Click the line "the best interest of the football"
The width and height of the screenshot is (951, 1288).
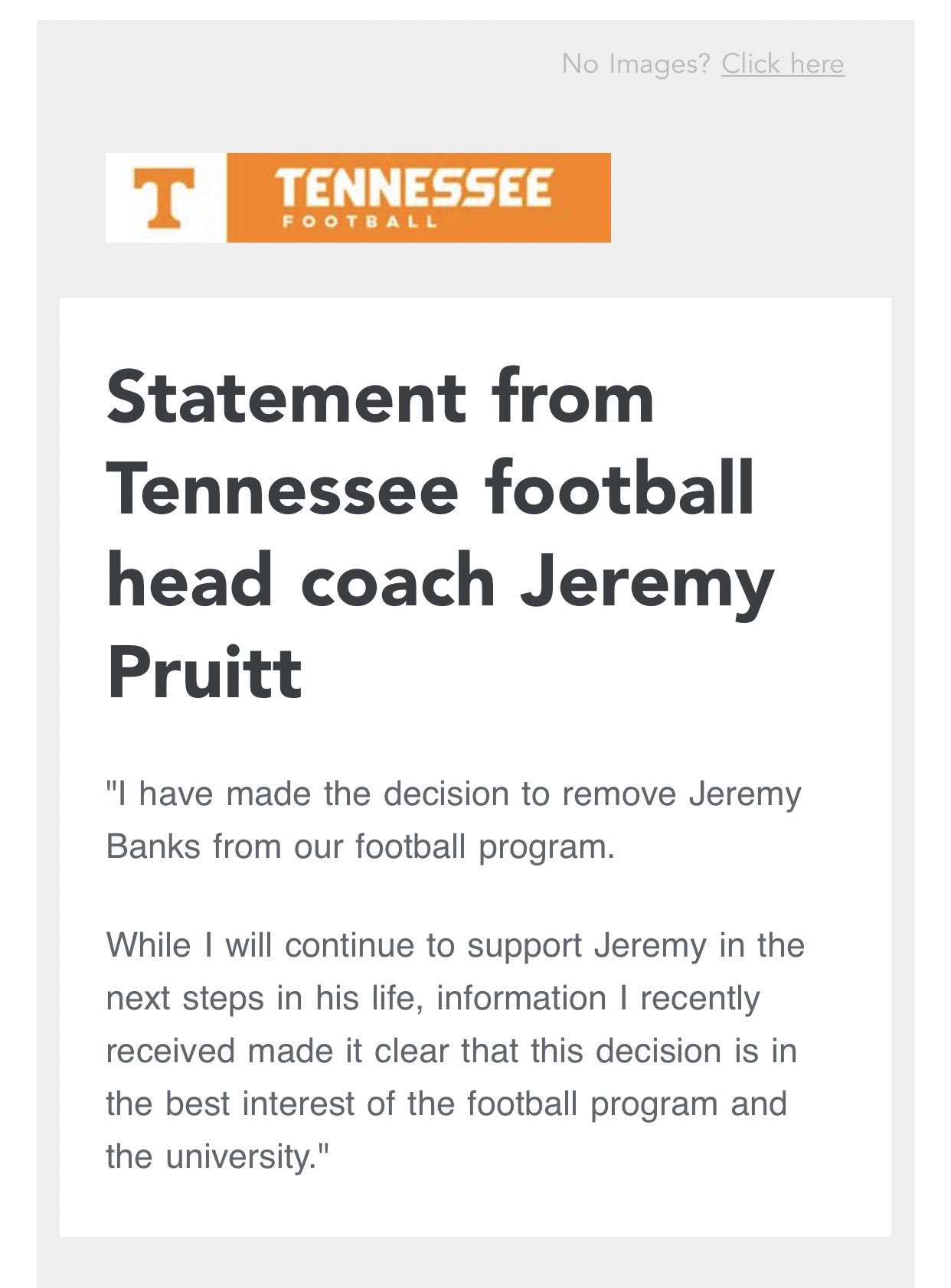click(x=446, y=1104)
